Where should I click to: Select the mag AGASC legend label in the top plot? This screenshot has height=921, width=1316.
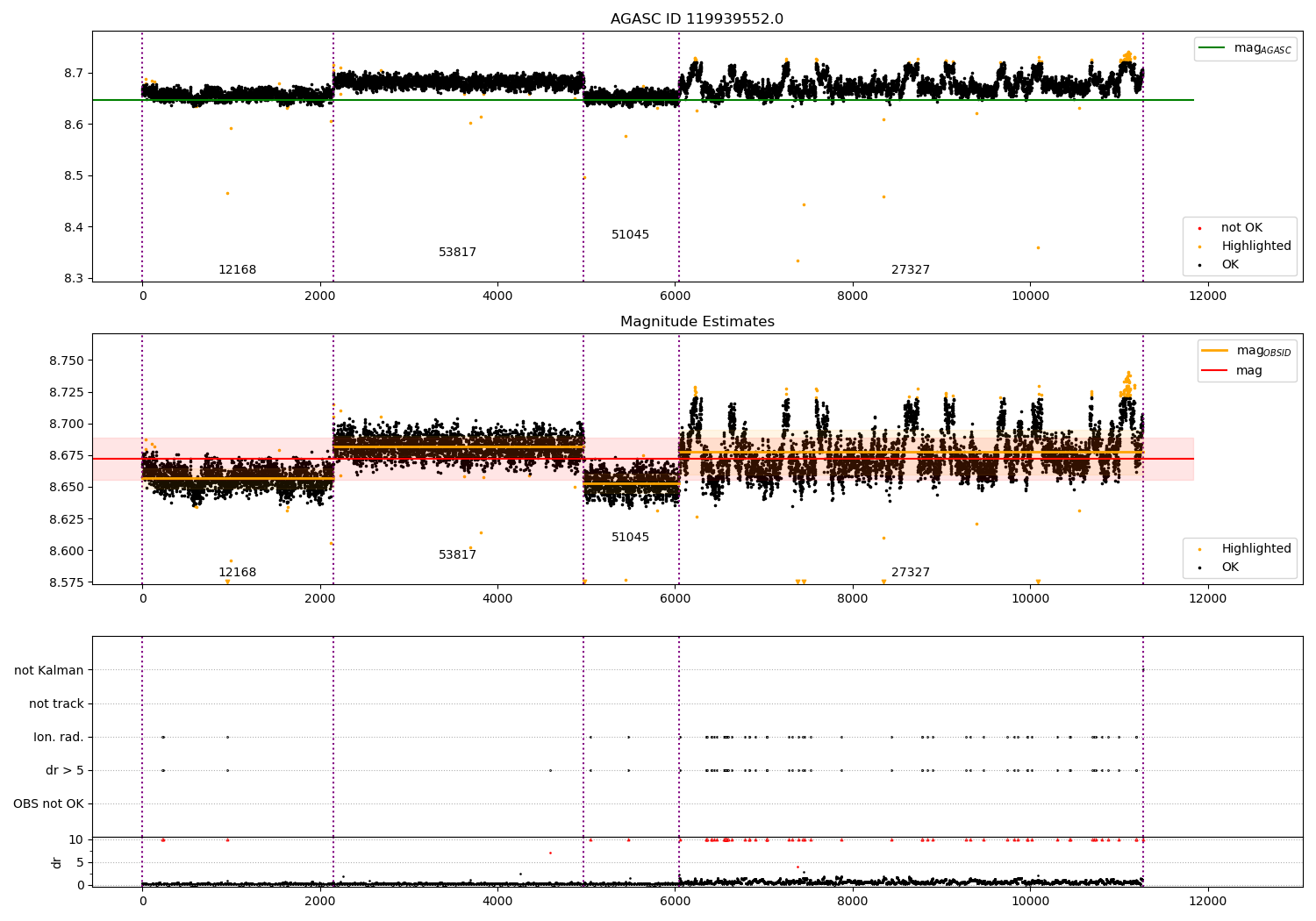[x=1262, y=49]
